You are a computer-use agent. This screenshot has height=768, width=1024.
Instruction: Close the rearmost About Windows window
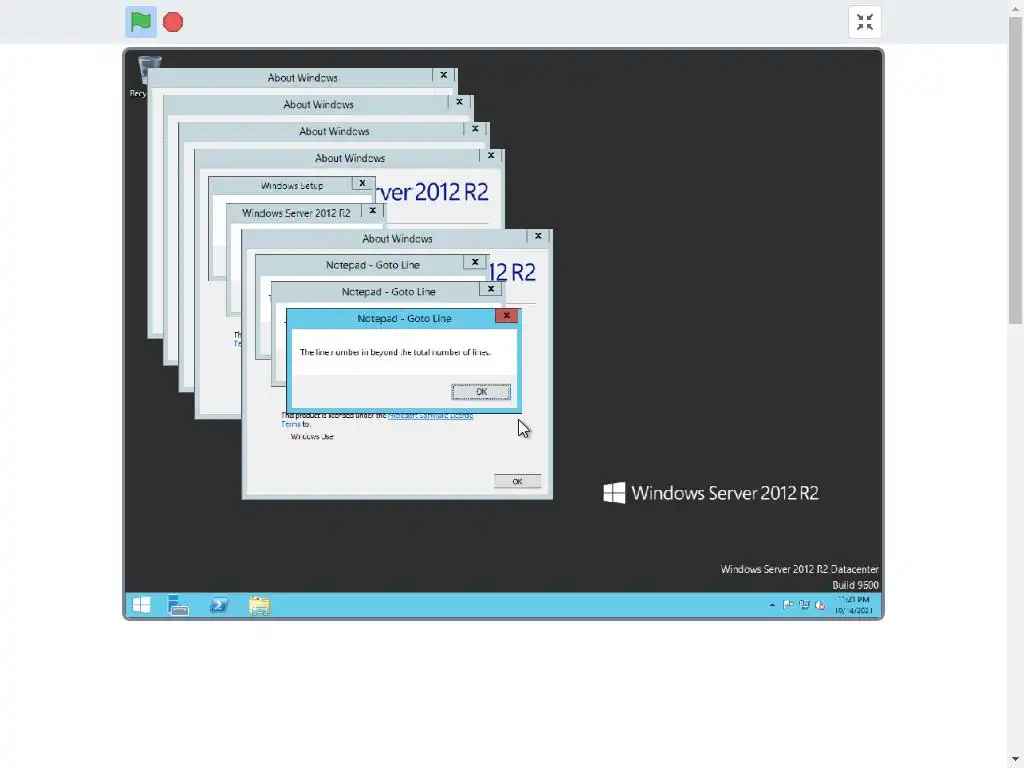(443, 75)
